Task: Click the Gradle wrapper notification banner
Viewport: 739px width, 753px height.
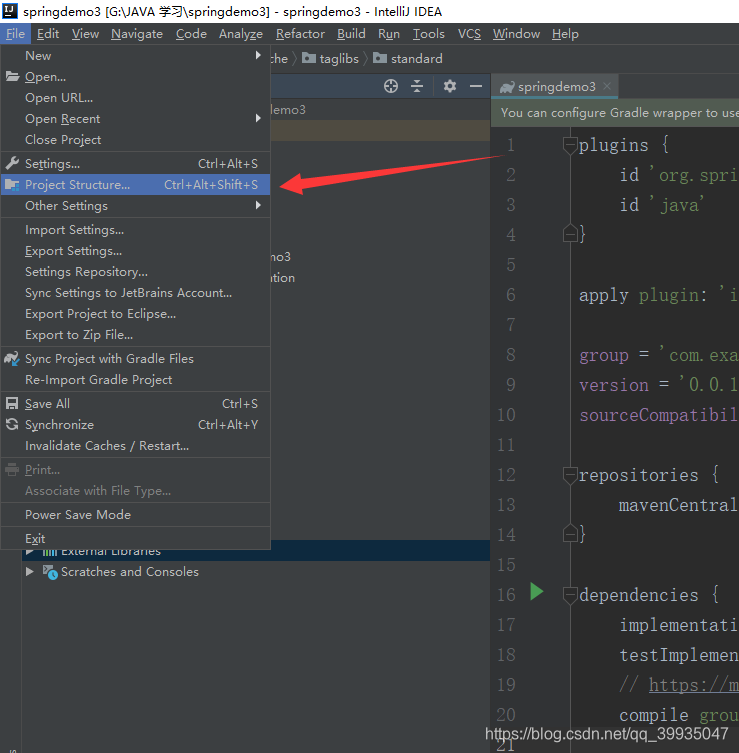Action: pos(615,112)
